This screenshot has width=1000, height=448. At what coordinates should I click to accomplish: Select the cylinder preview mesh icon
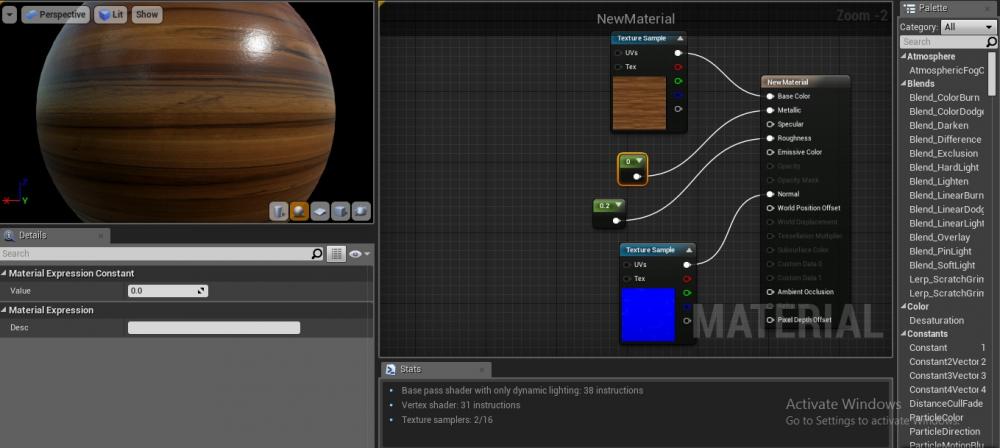coord(278,211)
